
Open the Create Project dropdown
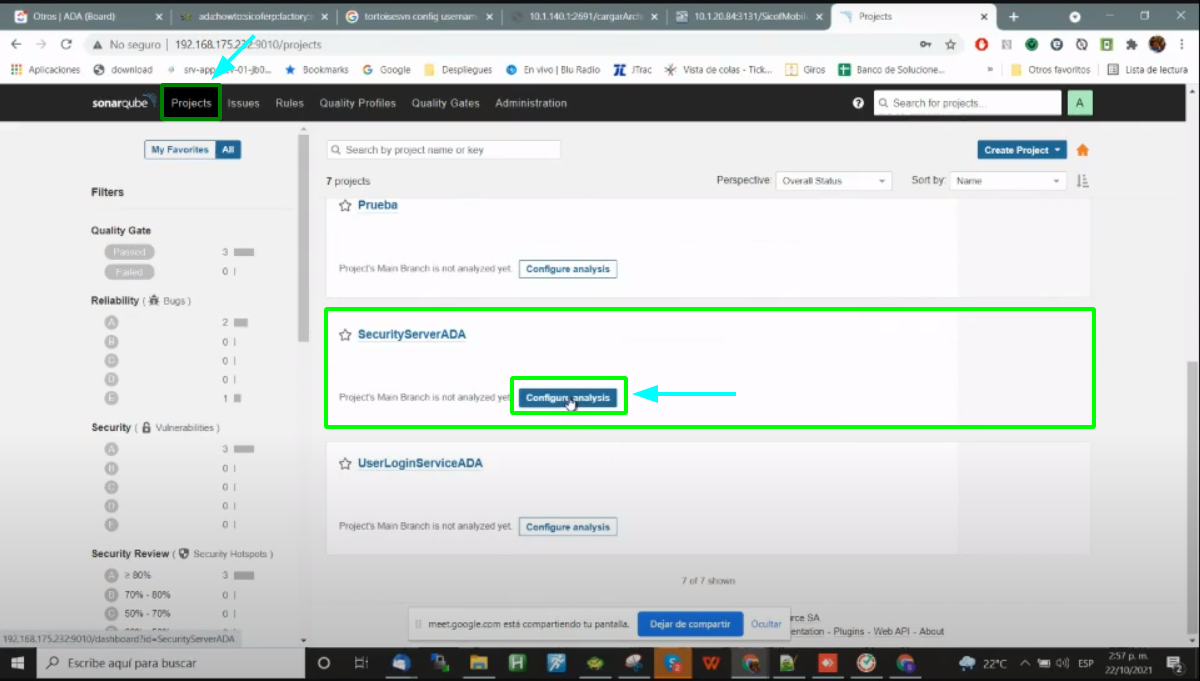pyautogui.click(x=1021, y=150)
